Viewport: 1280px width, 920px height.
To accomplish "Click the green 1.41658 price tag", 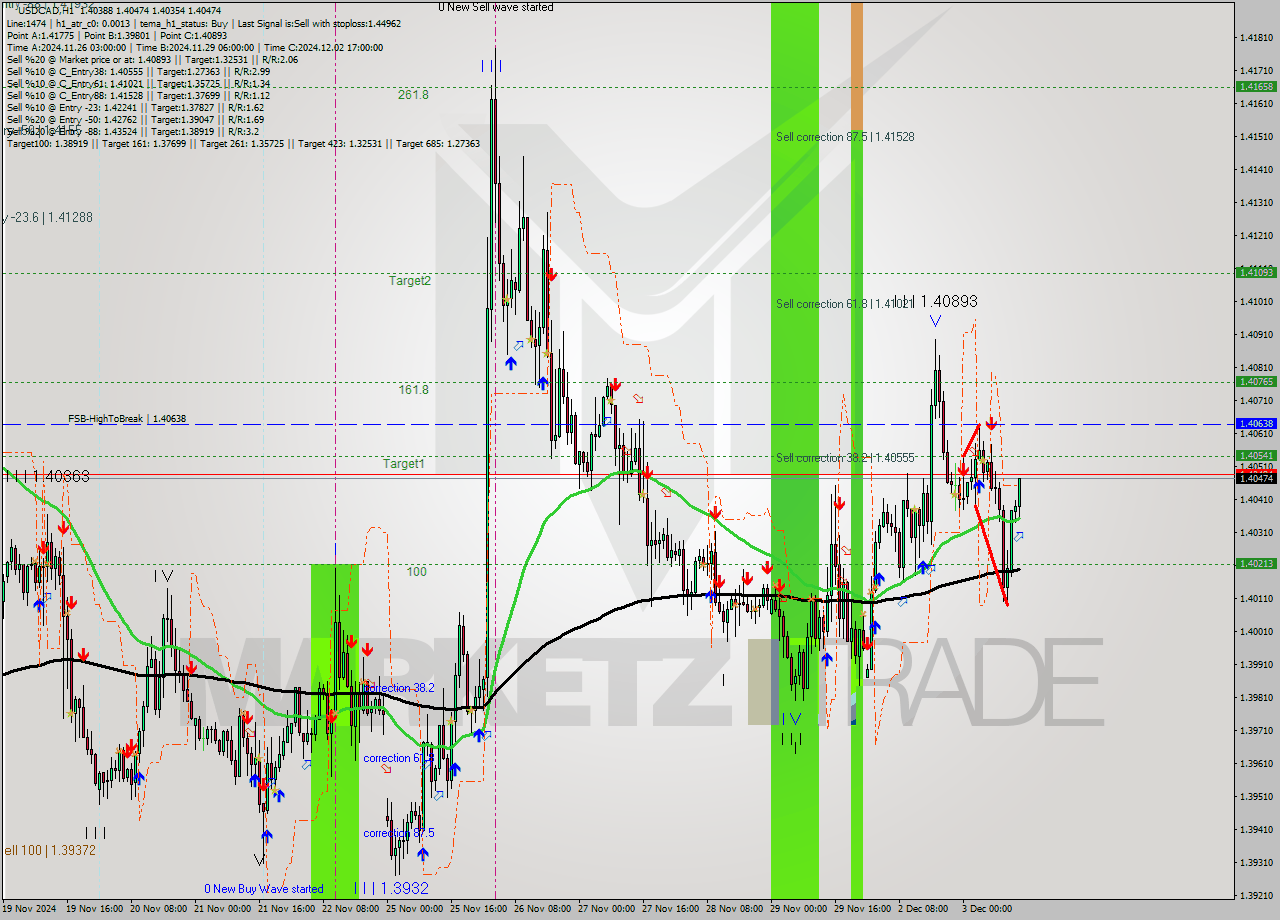I will click(1256, 87).
